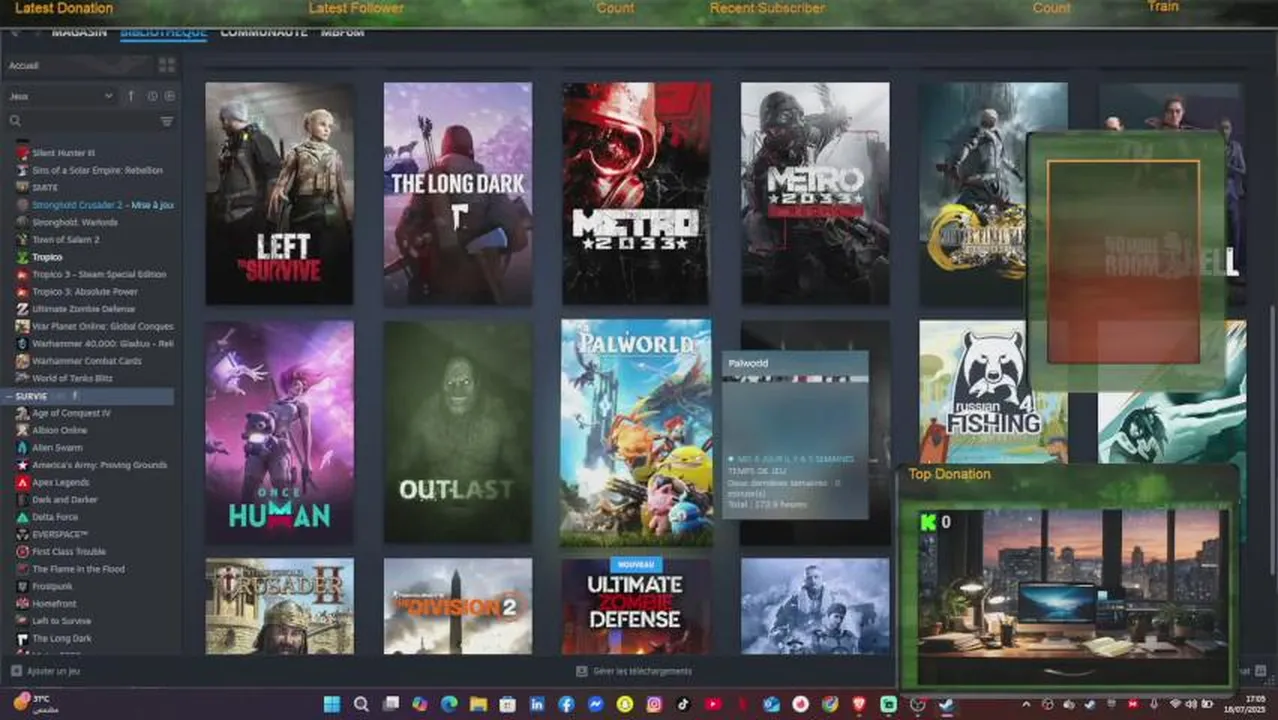Click the plus icon beside Ajouter un jeu
This screenshot has width=1278, height=720.
(x=16, y=671)
